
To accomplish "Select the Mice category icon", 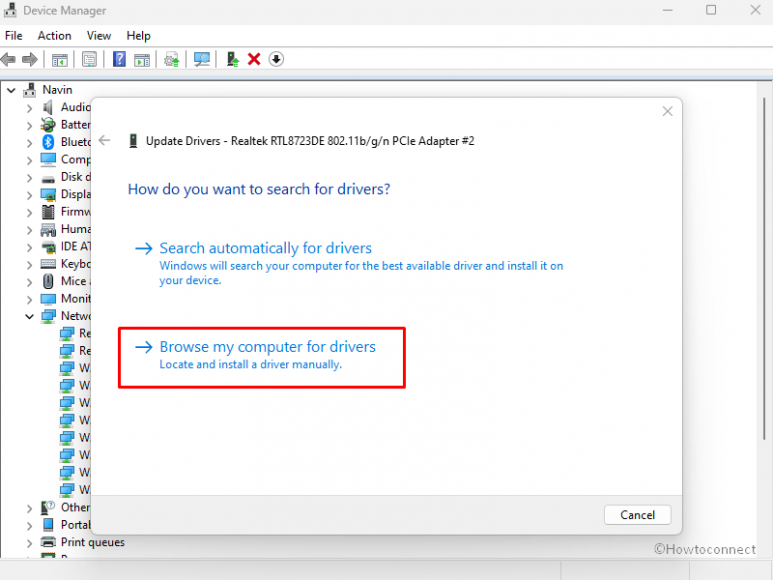I will pos(48,281).
